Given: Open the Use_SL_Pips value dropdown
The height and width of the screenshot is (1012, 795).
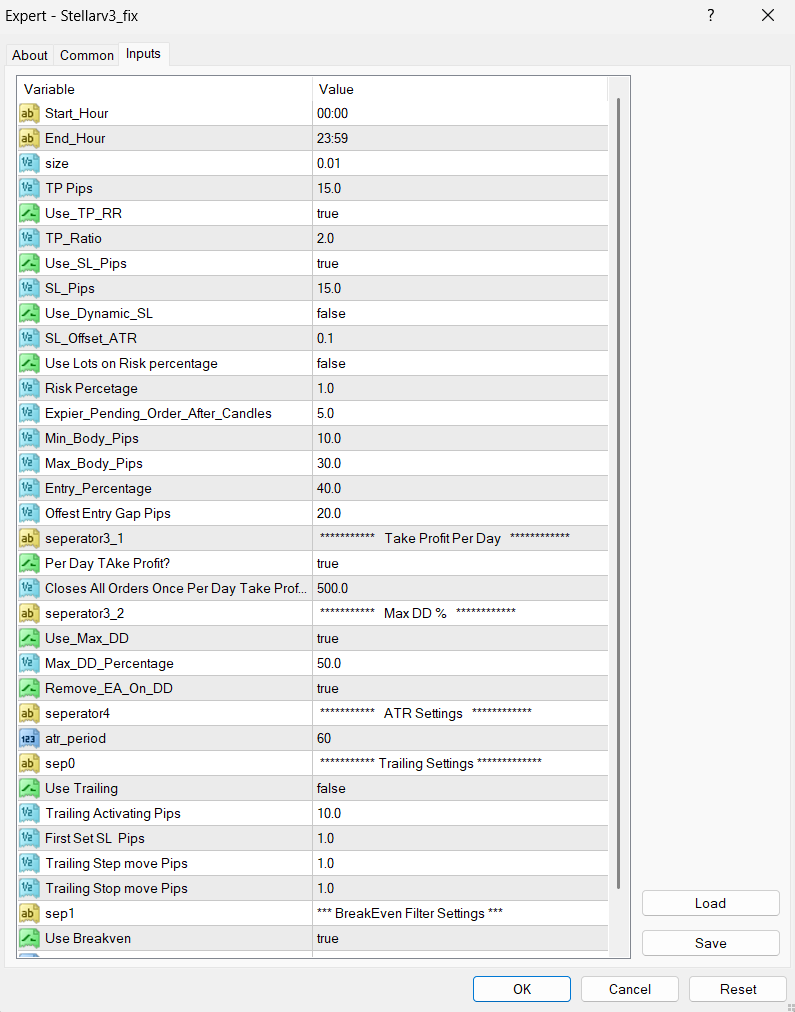Looking at the screenshot, I should tap(460, 264).
